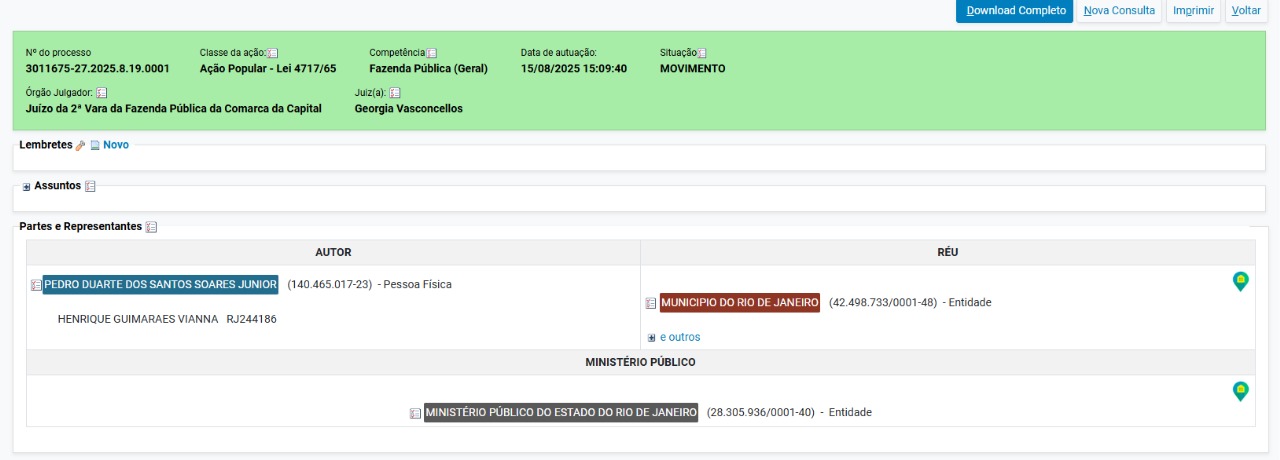Select the Ministério Público do Estado party label
1280x460 pixels.
561,412
